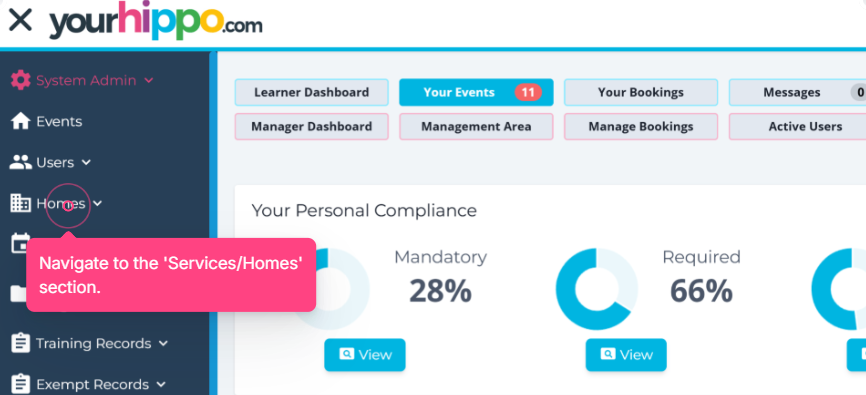Expand the Users menu chevron
This screenshot has height=395, width=866.
point(86,162)
